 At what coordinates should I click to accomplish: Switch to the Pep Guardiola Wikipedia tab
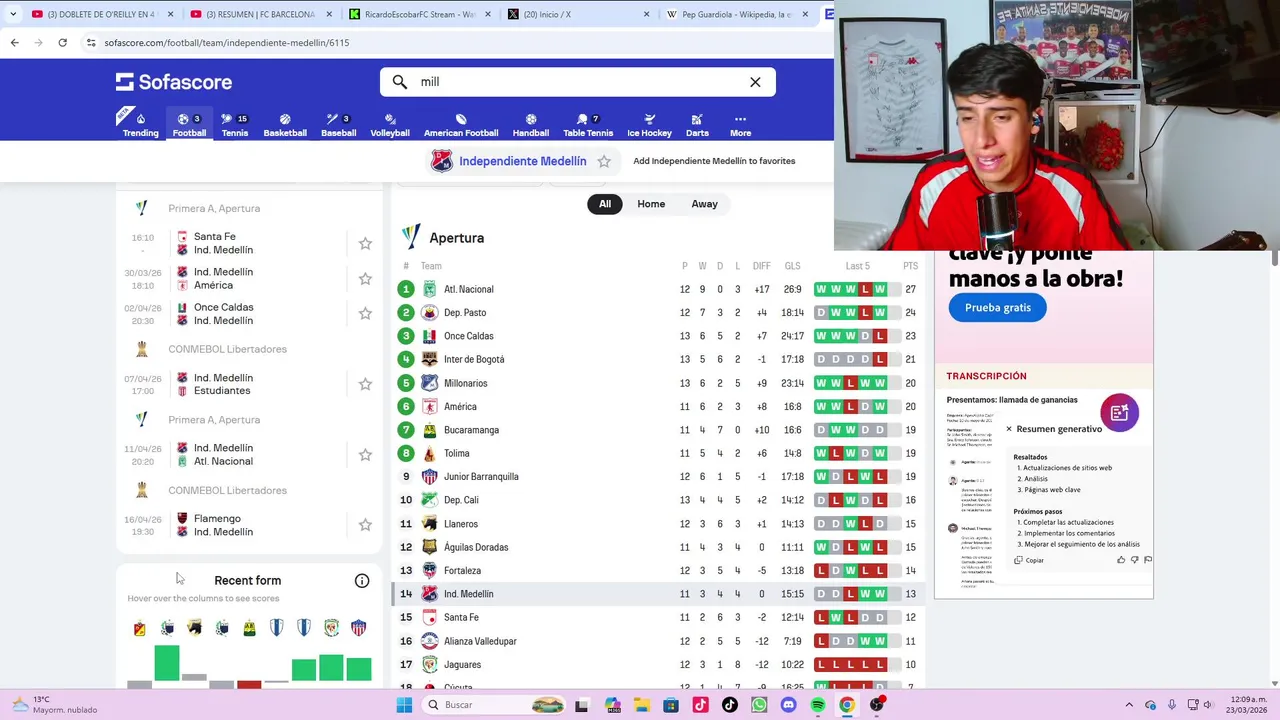[x=737, y=14]
